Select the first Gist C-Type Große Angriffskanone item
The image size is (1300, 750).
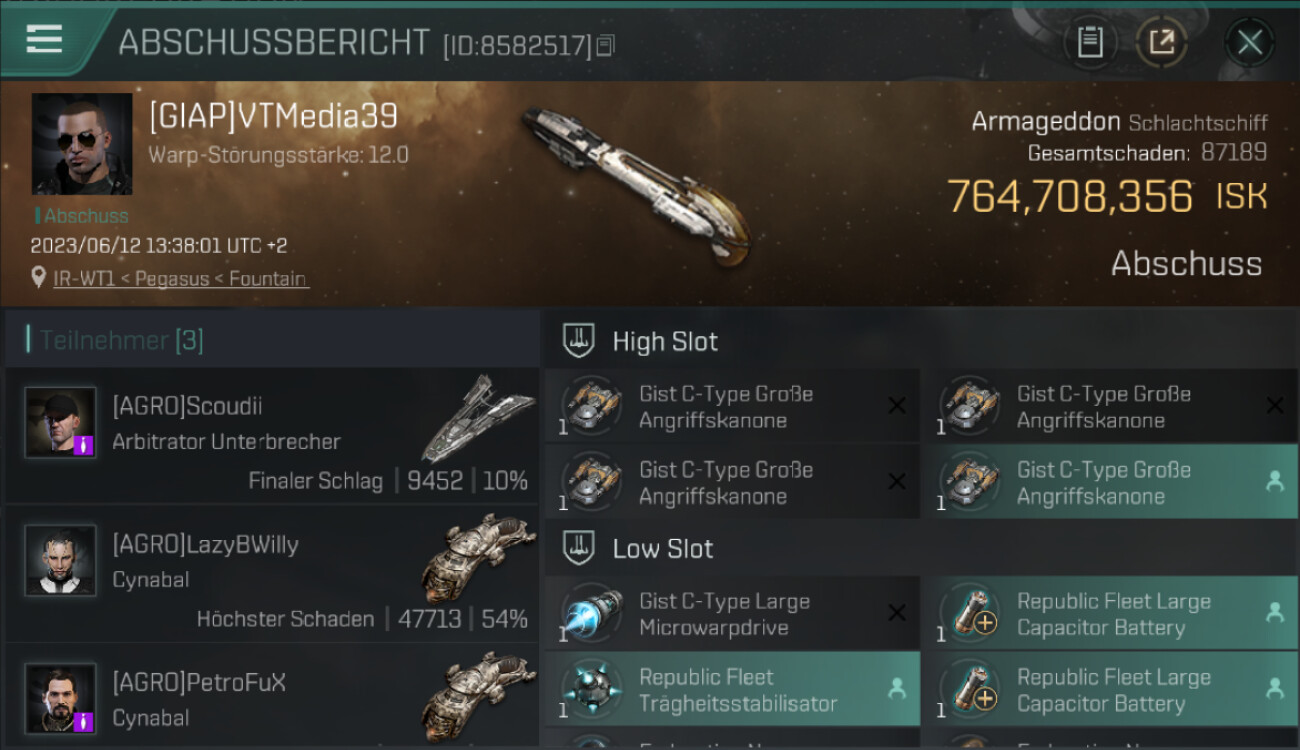click(x=732, y=406)
